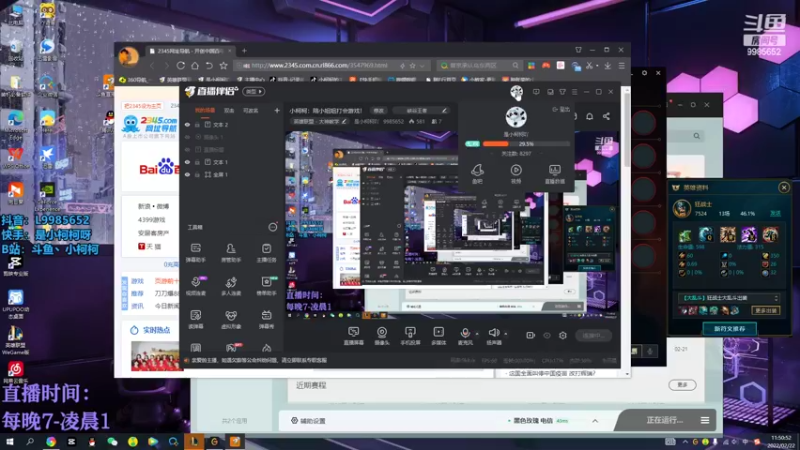Image resolution: width=800 pixels, height=450 pixels.
Task: Open 虚拟形象 tool in toolbox
Action: click(231, 319)
